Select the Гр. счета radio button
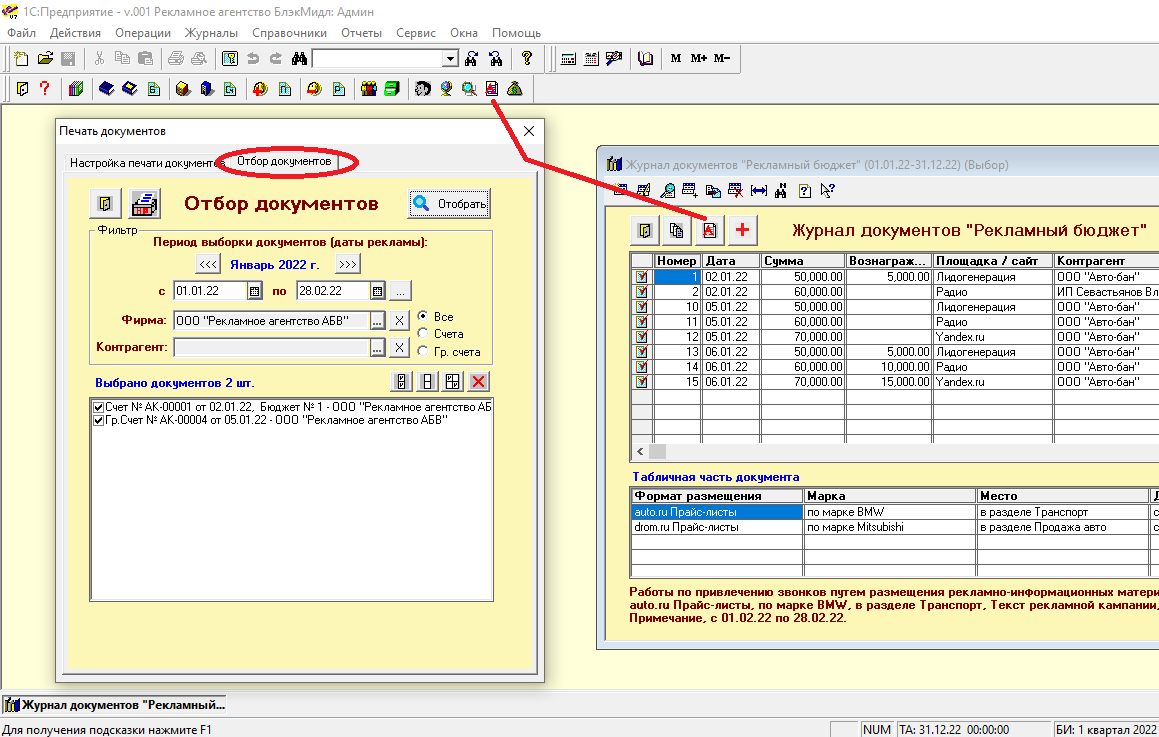1159x737 pixels. (423, 351)
